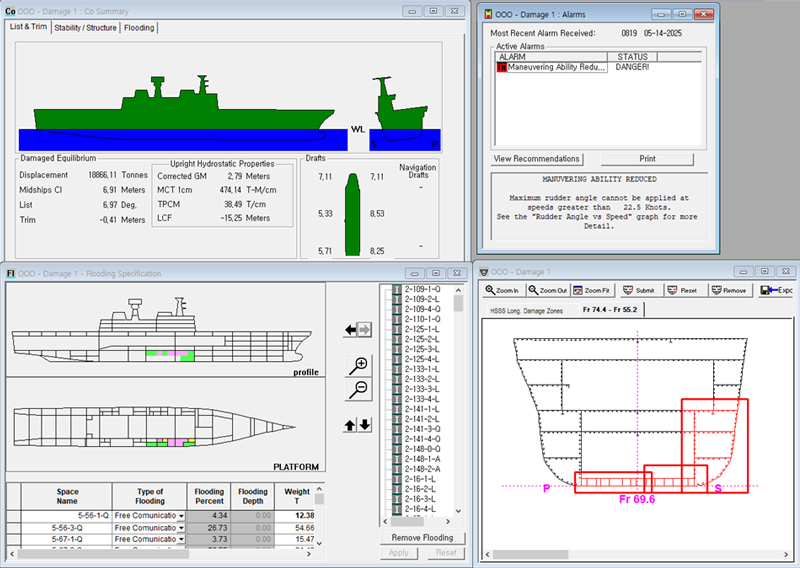800x568 pixels.
Task: Click the up arrow deck icon
Action: pos(350,425)
